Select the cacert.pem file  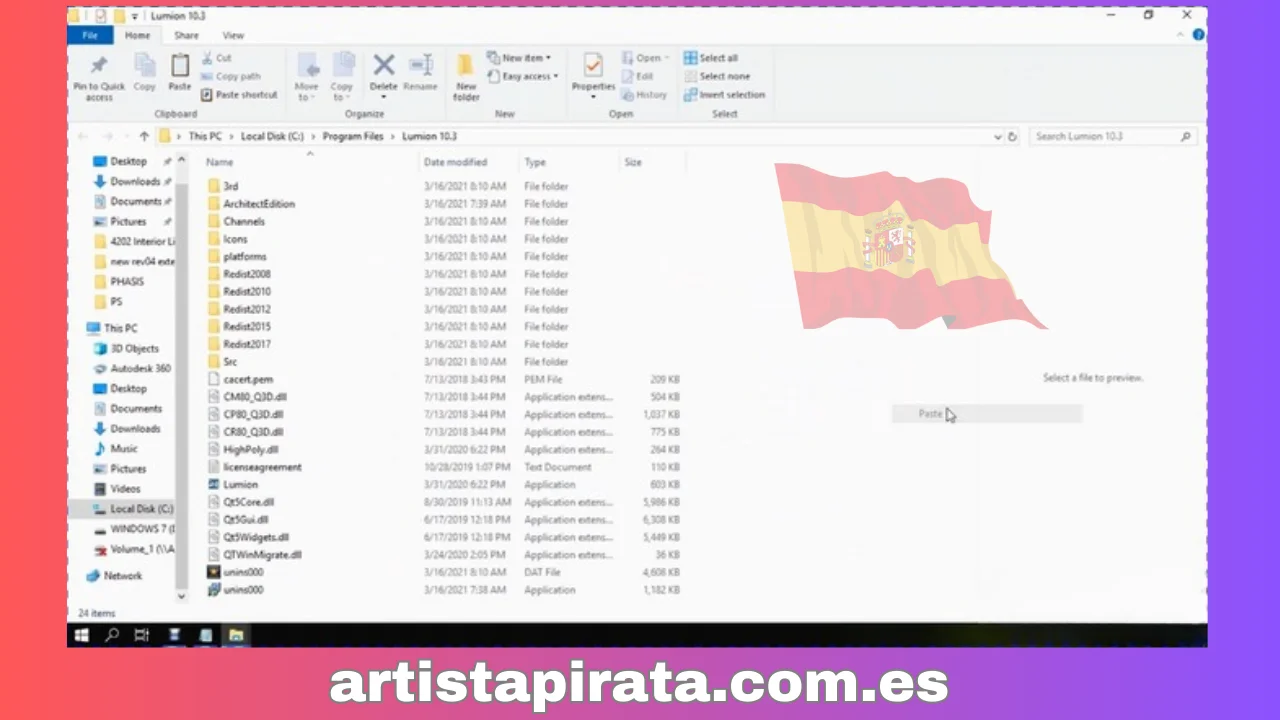pos(248,380)
